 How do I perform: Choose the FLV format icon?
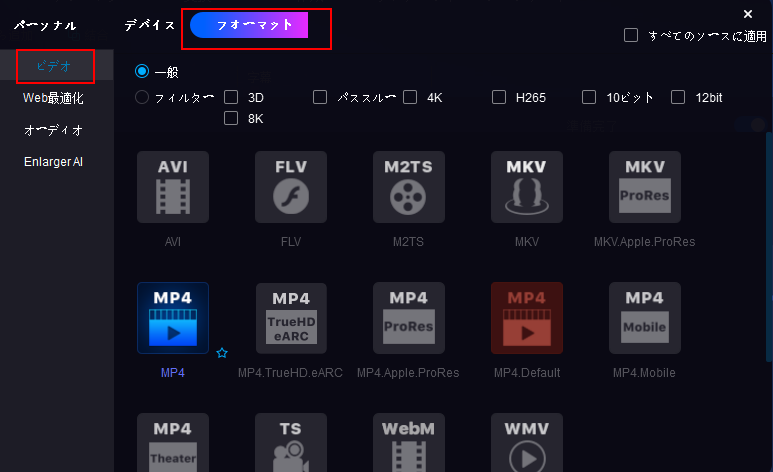pyautogui.click(x=291, y=187)
